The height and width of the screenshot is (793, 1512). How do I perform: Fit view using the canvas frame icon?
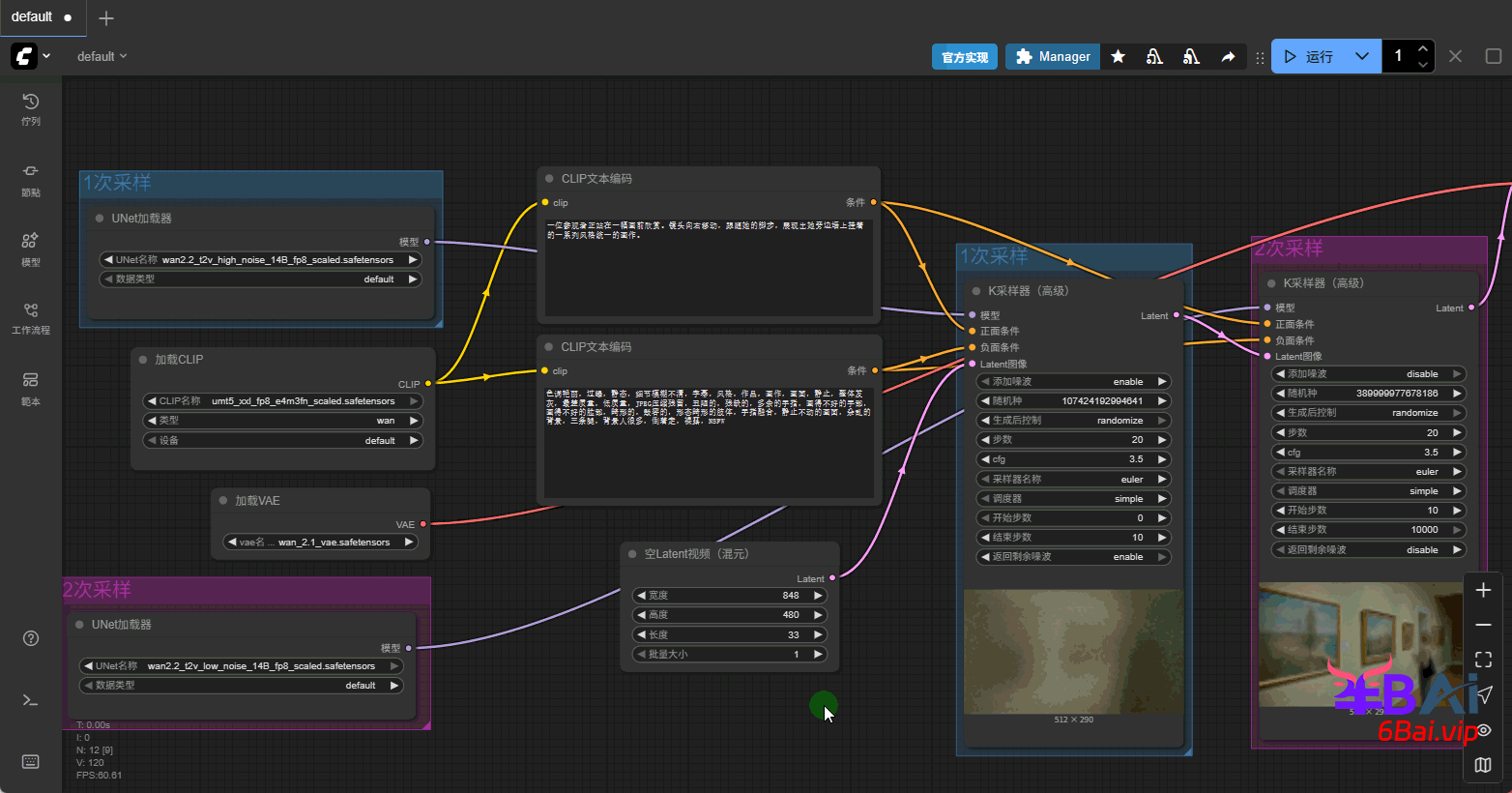coord(1483,660)
